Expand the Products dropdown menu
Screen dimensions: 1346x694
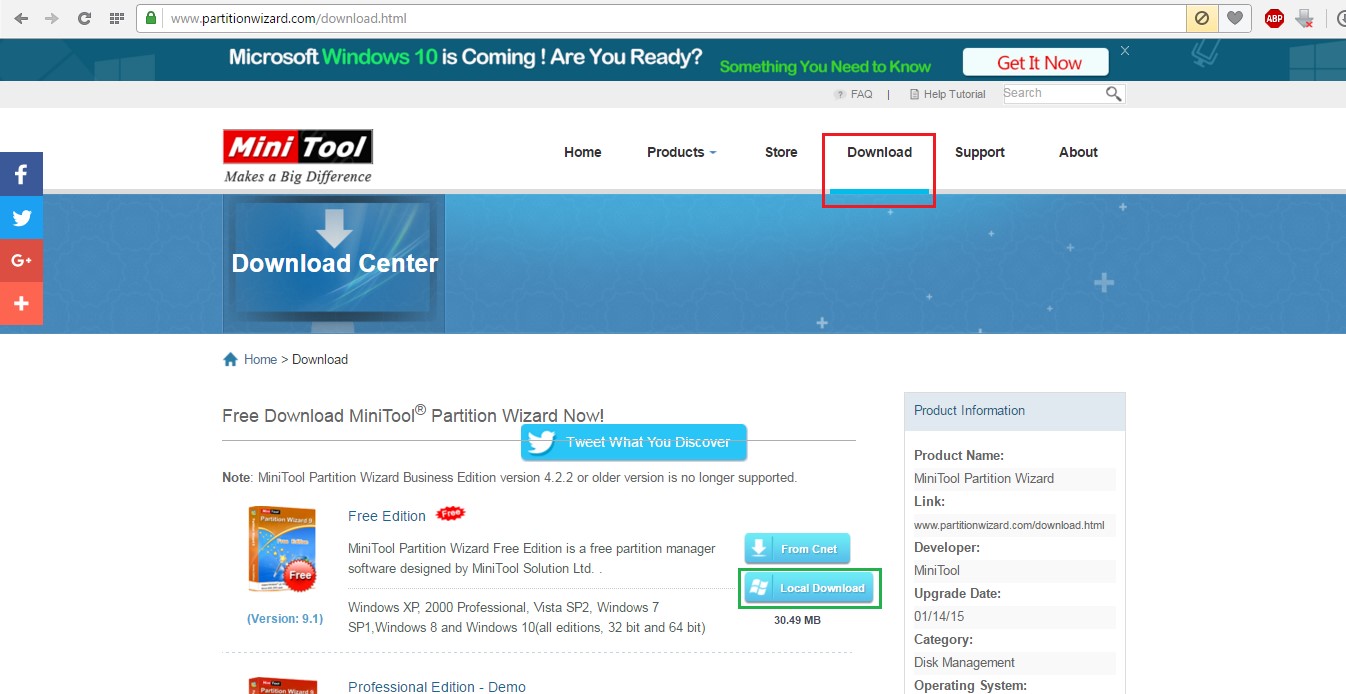coord(681,152)
